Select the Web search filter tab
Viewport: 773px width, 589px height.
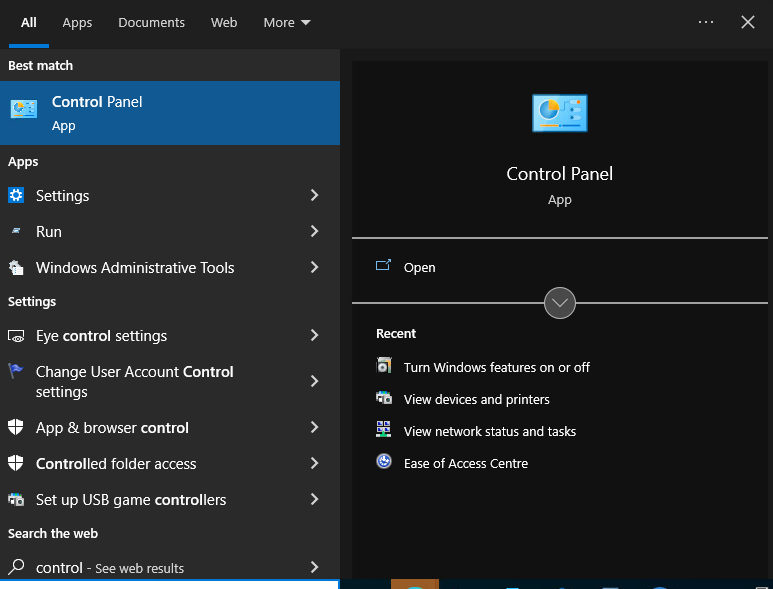click(224, 22)
